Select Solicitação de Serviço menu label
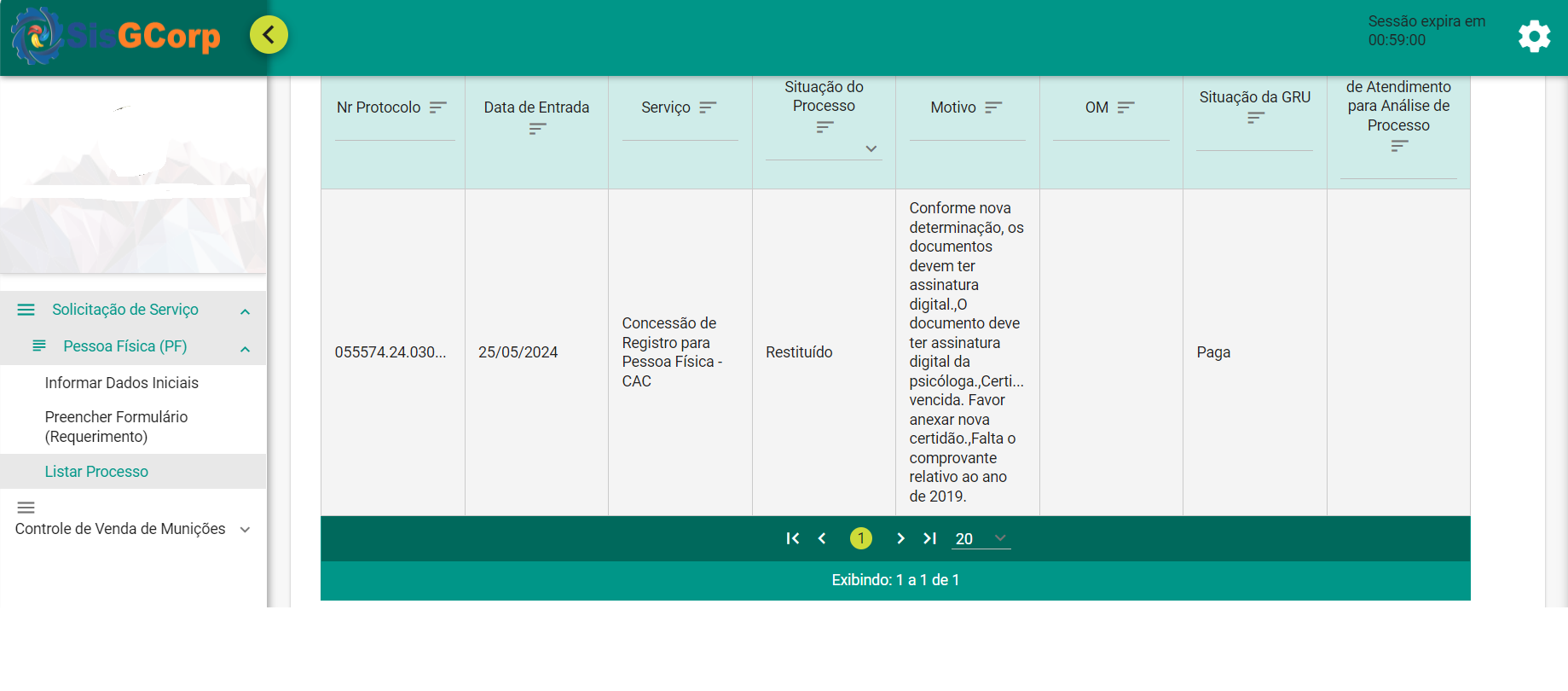Screen dimensions: 1568x691 [125, 310]
